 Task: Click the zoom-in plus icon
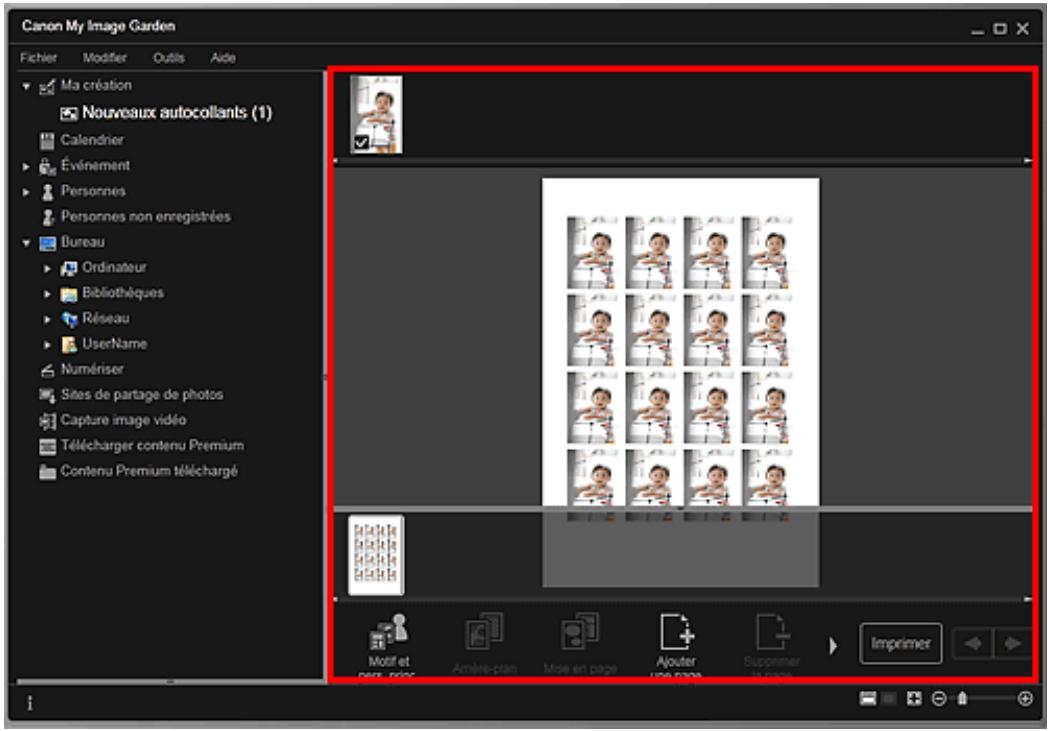point(1024,700)
